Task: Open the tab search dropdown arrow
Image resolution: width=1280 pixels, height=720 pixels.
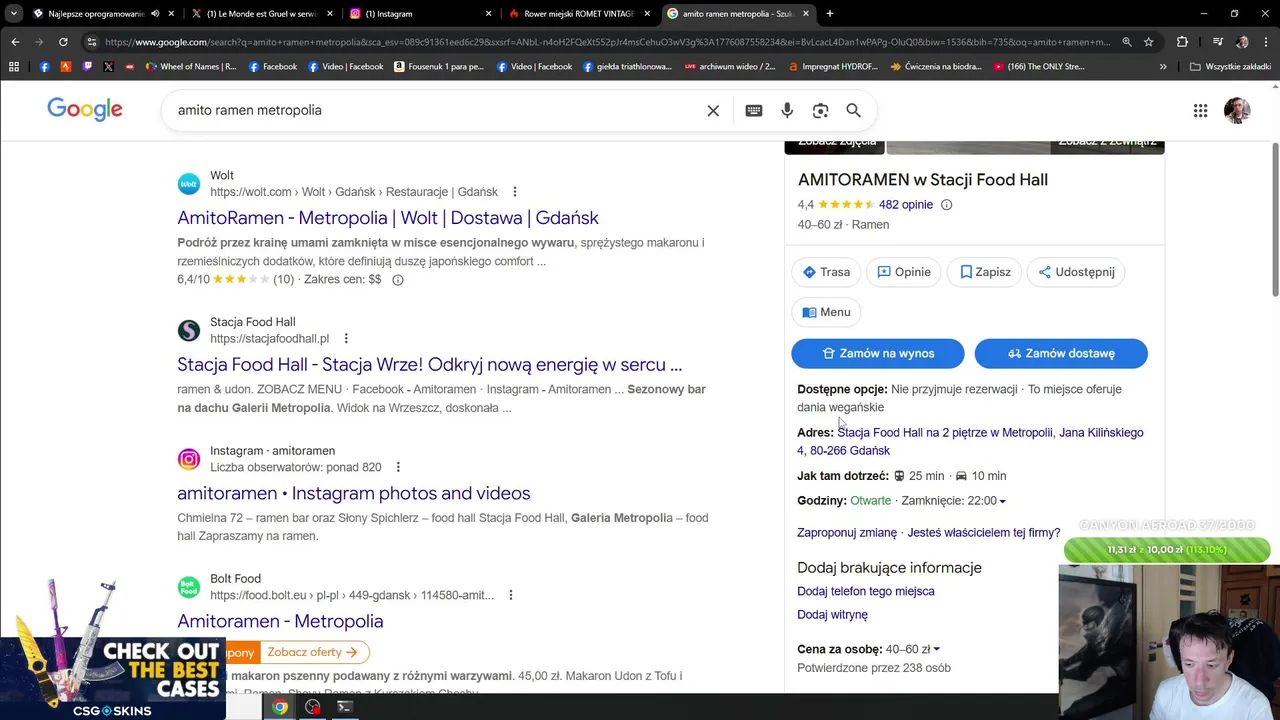Action: [x=14, y=14]
